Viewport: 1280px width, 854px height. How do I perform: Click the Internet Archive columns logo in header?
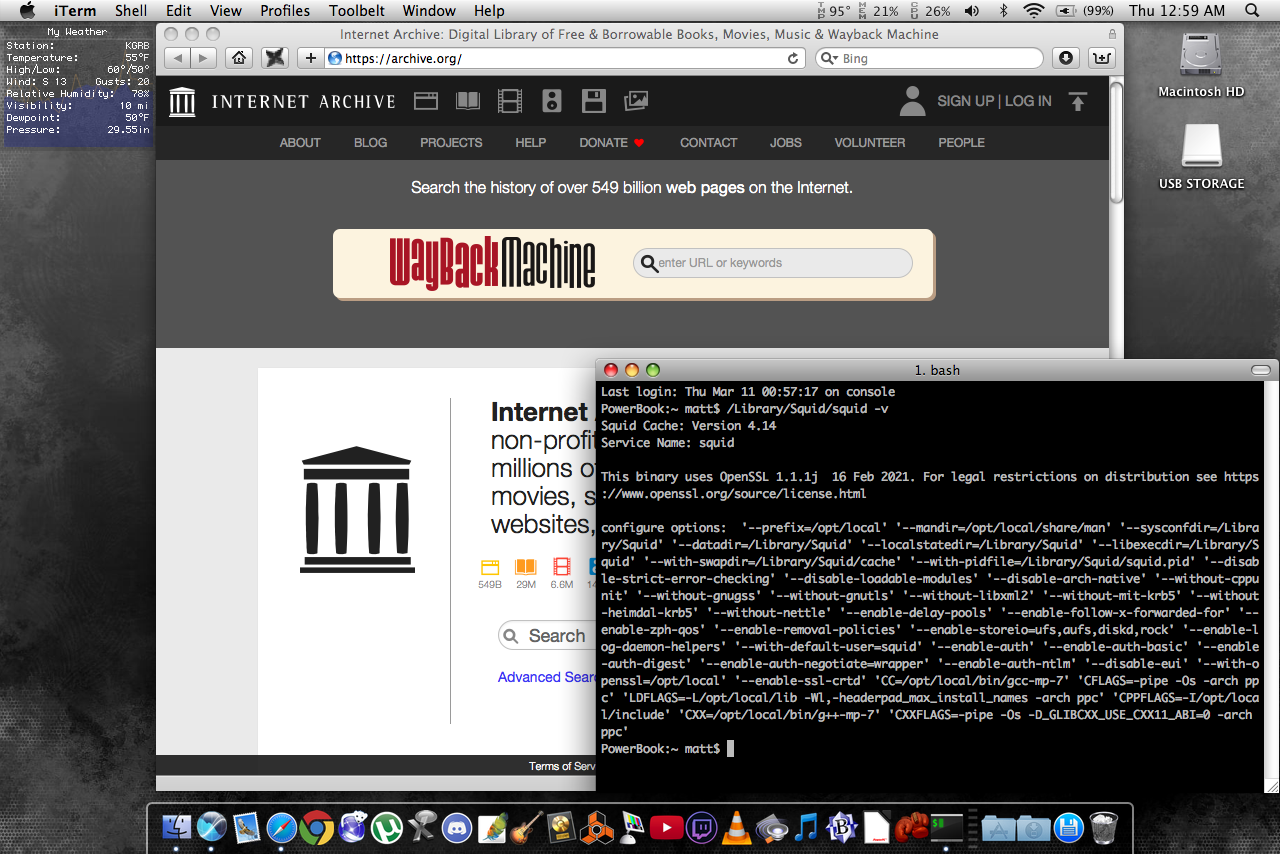pyautogui.click(x=182, y=101)
